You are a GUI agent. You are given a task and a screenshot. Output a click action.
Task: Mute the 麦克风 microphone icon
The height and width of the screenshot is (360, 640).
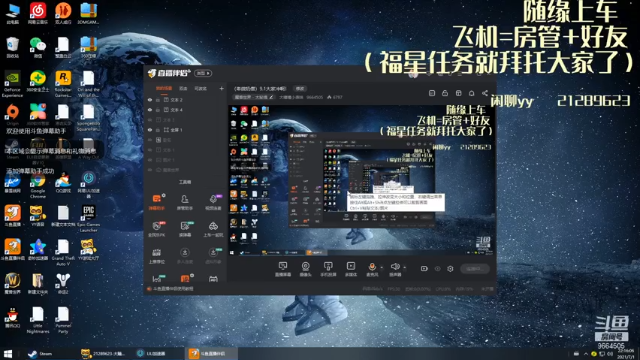[x=372, y=266]
